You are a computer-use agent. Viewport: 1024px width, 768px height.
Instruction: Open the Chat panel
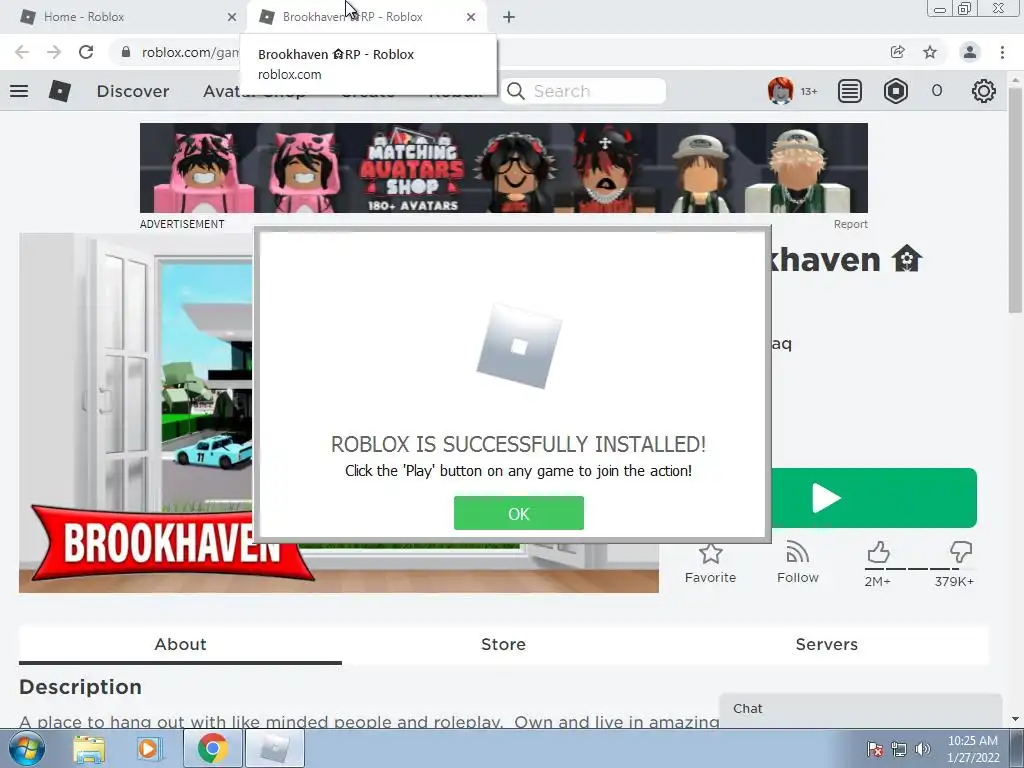click(860, 709)
